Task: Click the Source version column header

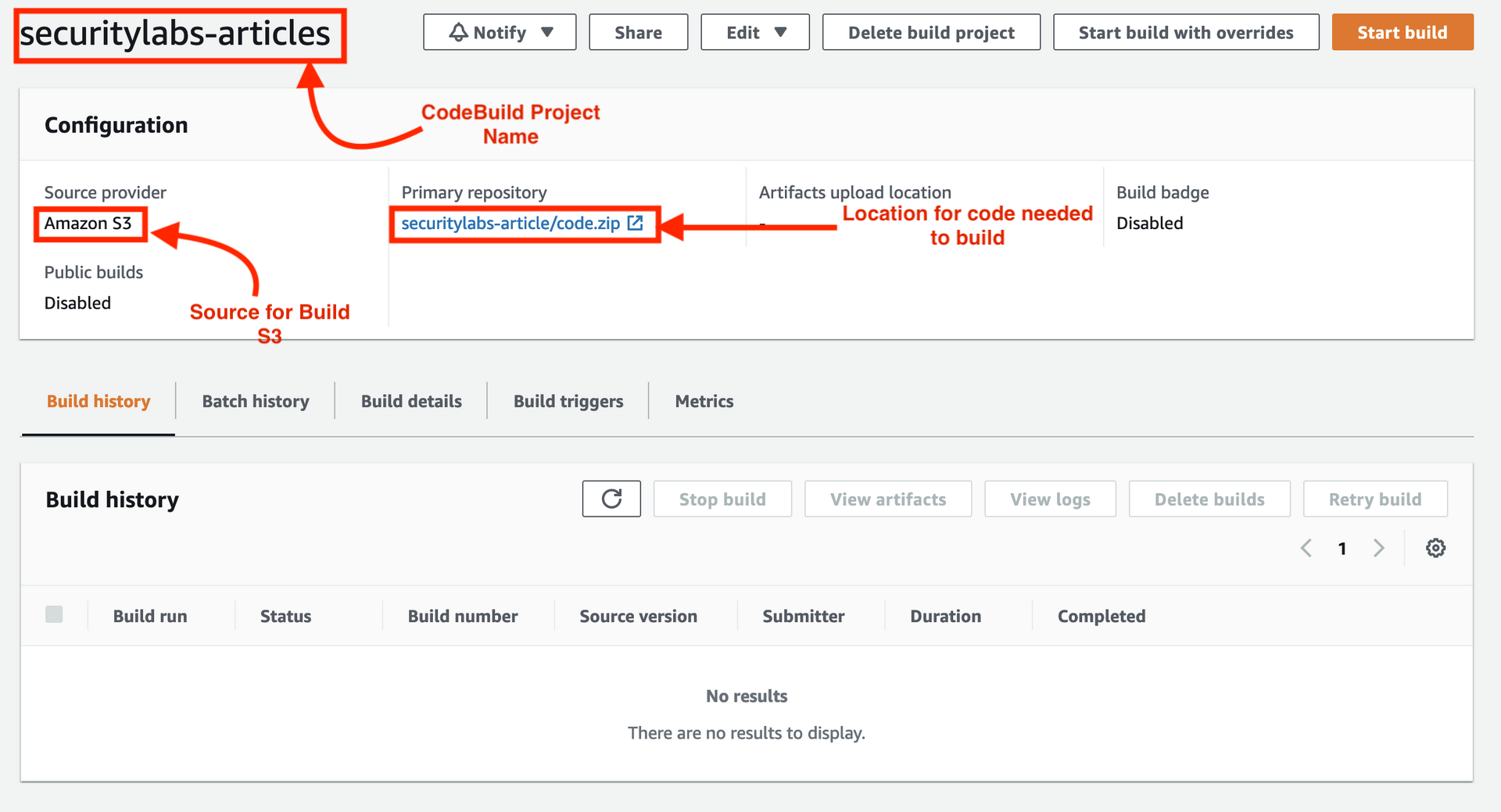Action: tap(638, 616)
